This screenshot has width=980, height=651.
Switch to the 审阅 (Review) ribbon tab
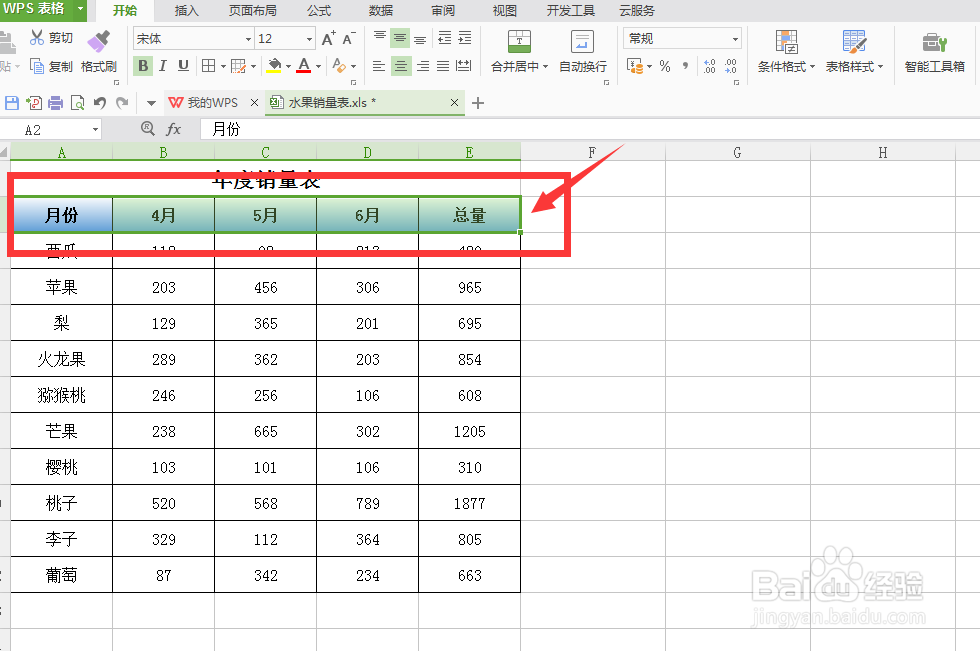[x=442, y=11]
